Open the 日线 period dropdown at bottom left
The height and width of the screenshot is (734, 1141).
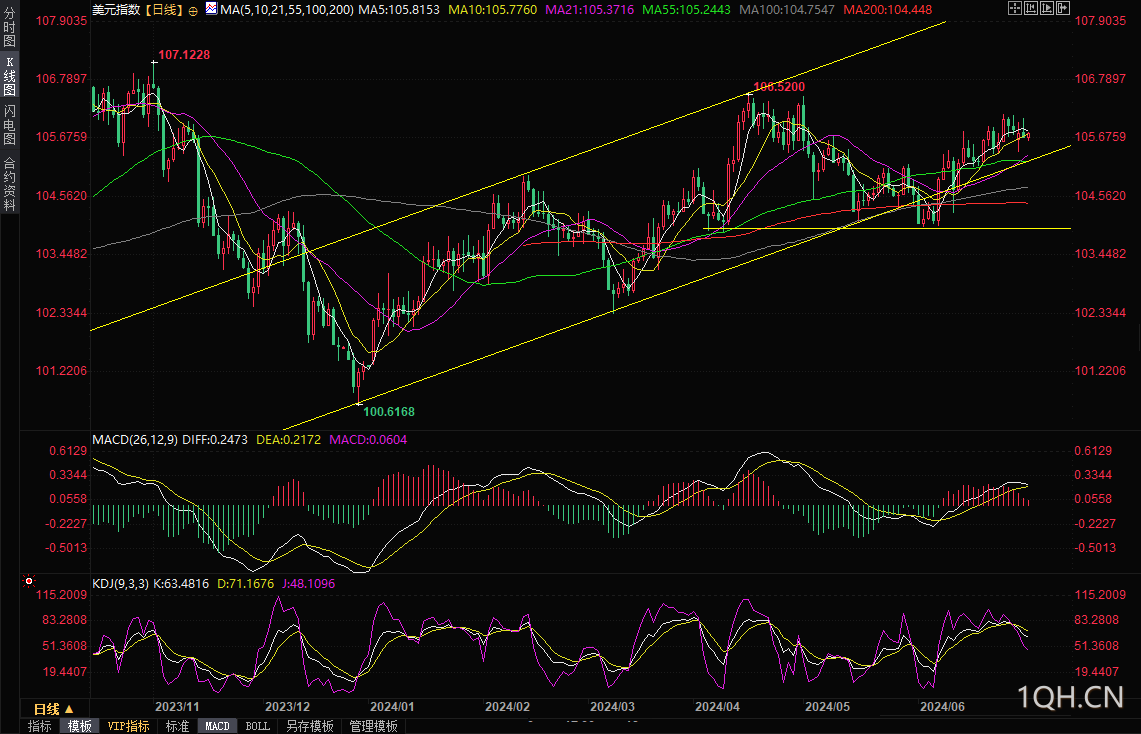pyautogui.click(x=54, y=709)
